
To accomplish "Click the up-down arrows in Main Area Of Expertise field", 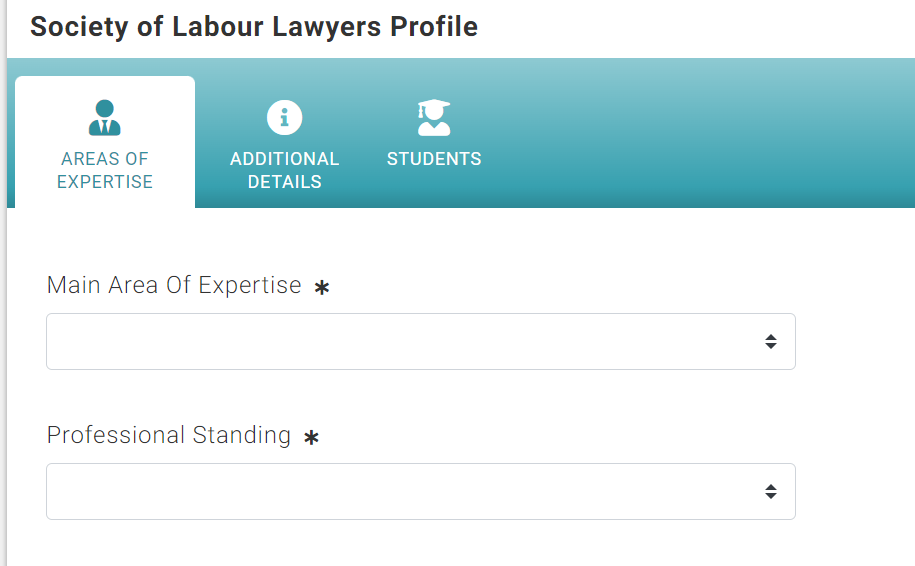I will click(771, 341).
